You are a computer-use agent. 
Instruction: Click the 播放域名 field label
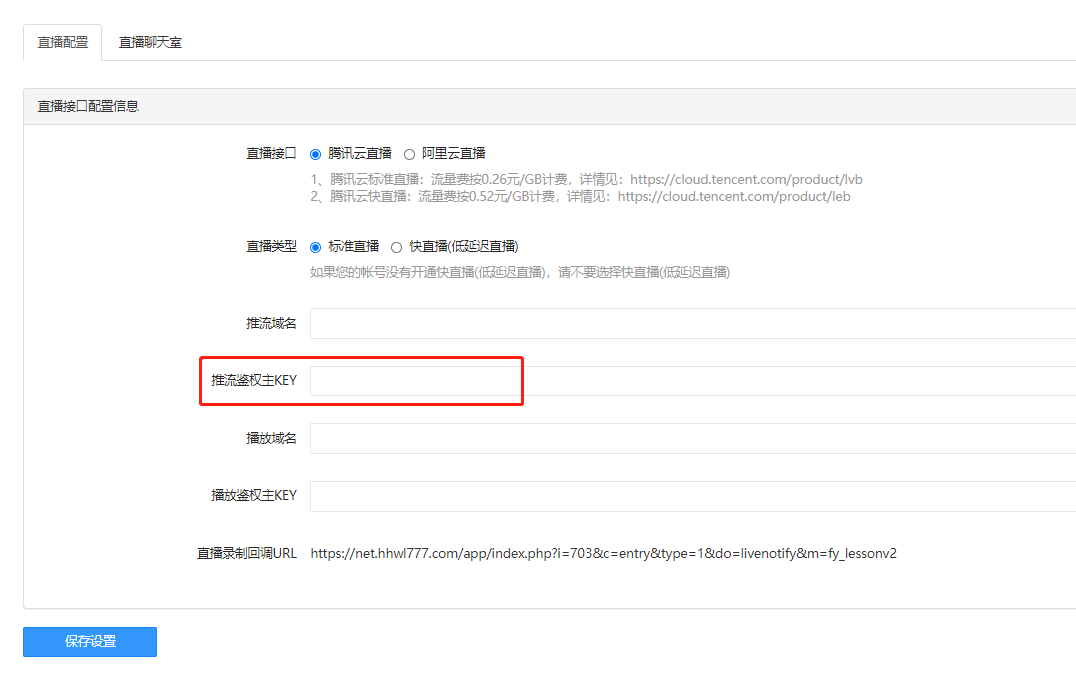point(271,439)
